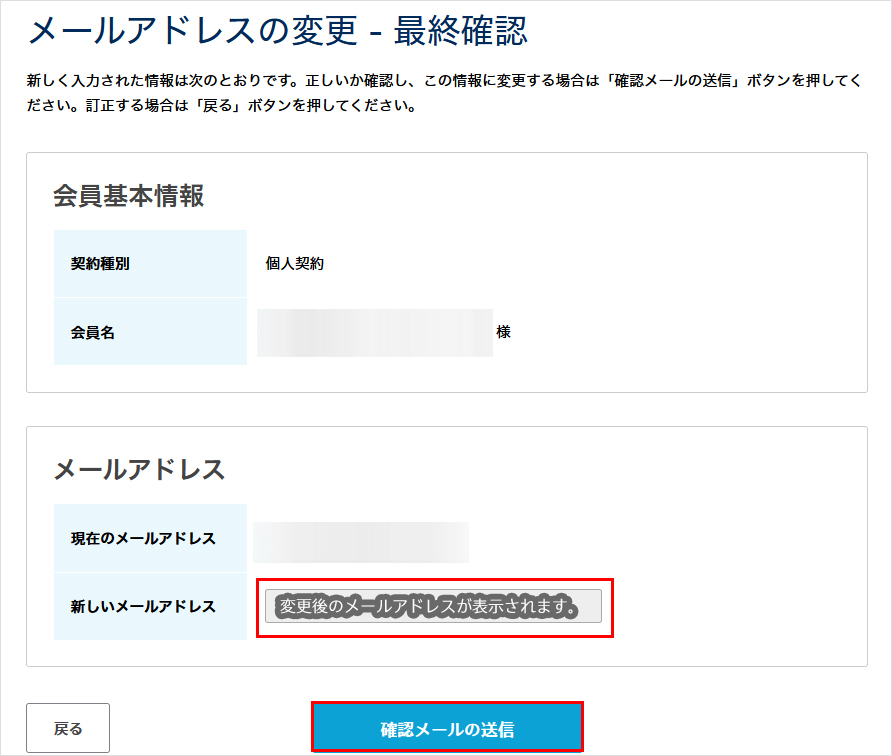The height and width of the screenshot is (756, 892).
Task: Click the 現在のメールアドレス row label
Action: click(x=143, y=538)
